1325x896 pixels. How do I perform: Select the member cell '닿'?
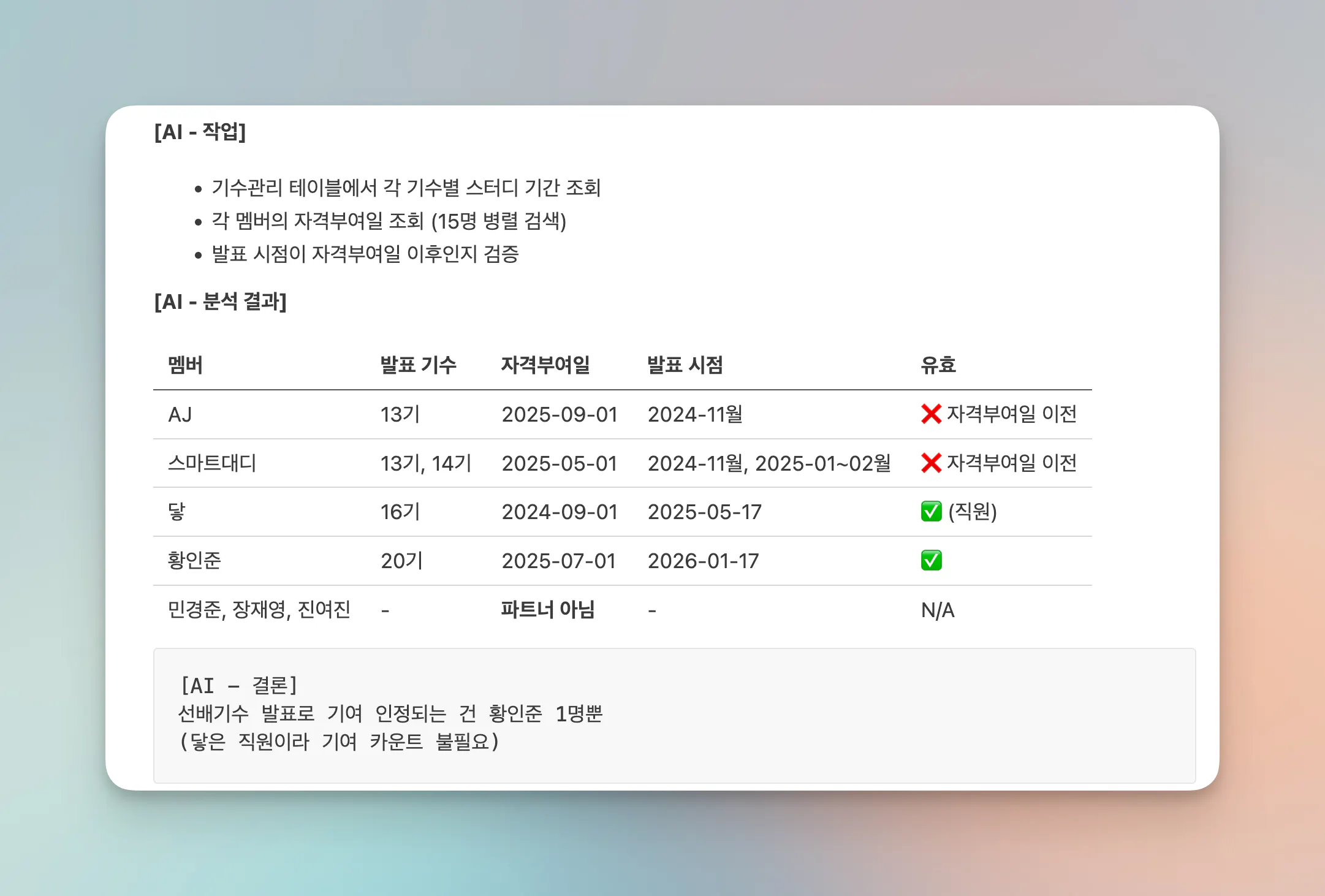(177, 512)
